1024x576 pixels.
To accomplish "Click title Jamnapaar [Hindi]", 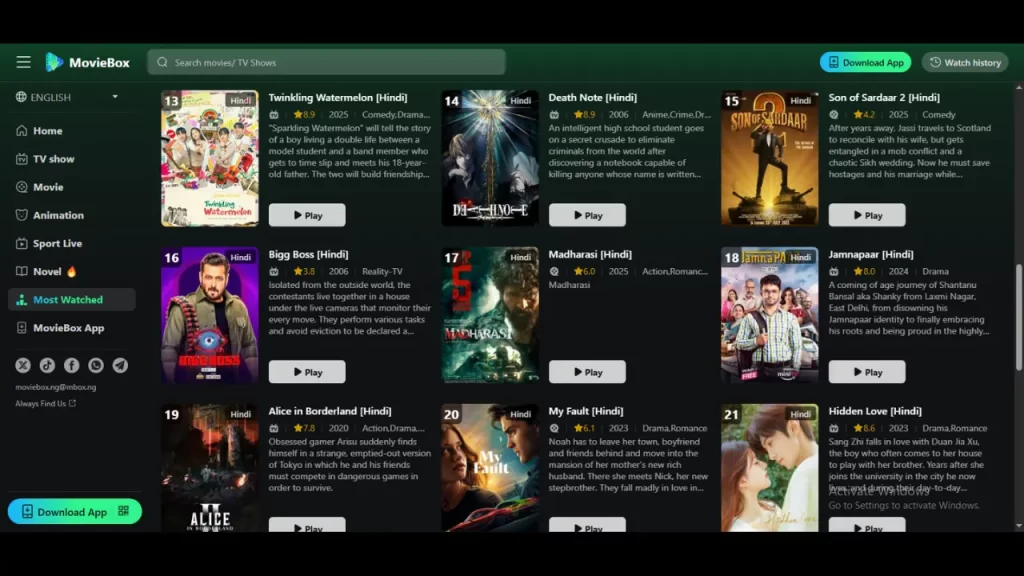I will (871, 254).
